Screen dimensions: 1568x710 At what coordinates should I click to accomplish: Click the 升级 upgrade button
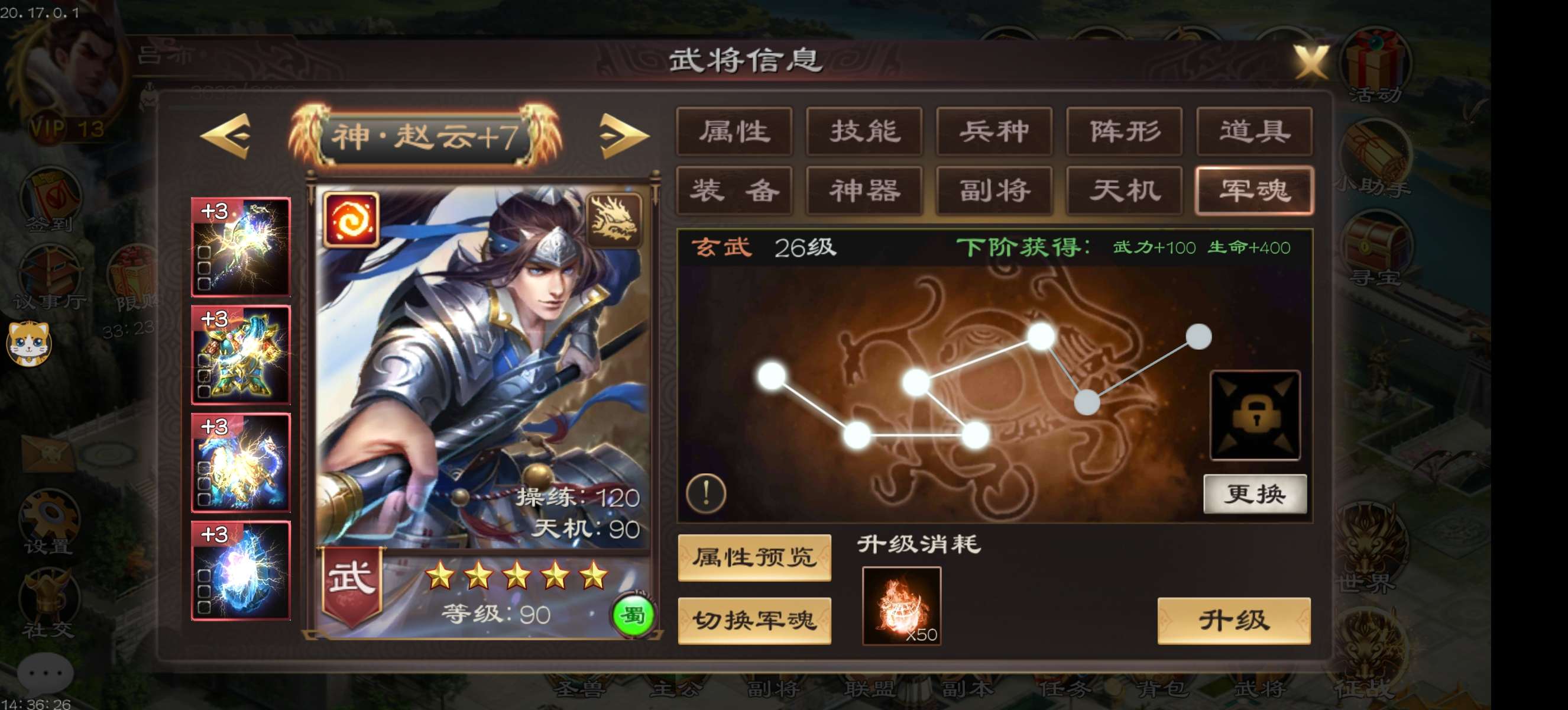pos(1234,621)
